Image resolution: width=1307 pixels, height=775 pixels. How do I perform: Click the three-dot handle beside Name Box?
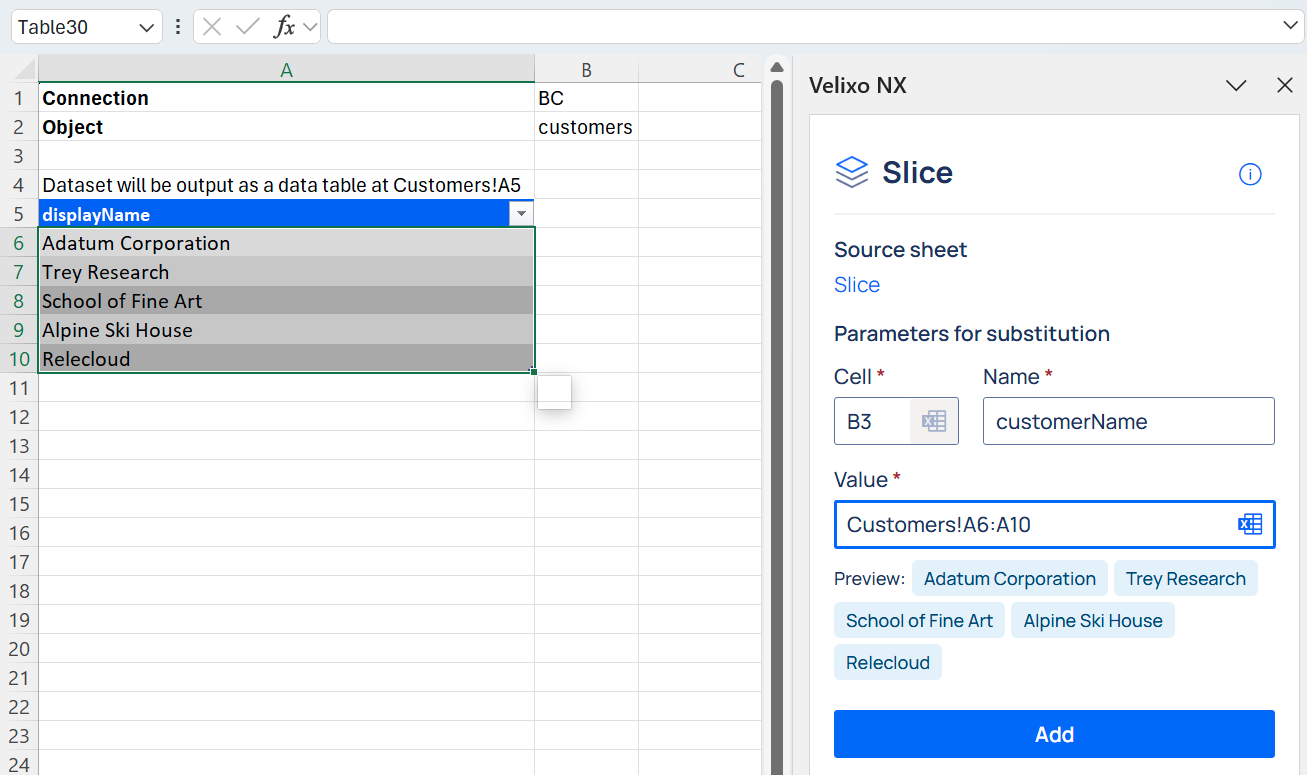[178, 27]
